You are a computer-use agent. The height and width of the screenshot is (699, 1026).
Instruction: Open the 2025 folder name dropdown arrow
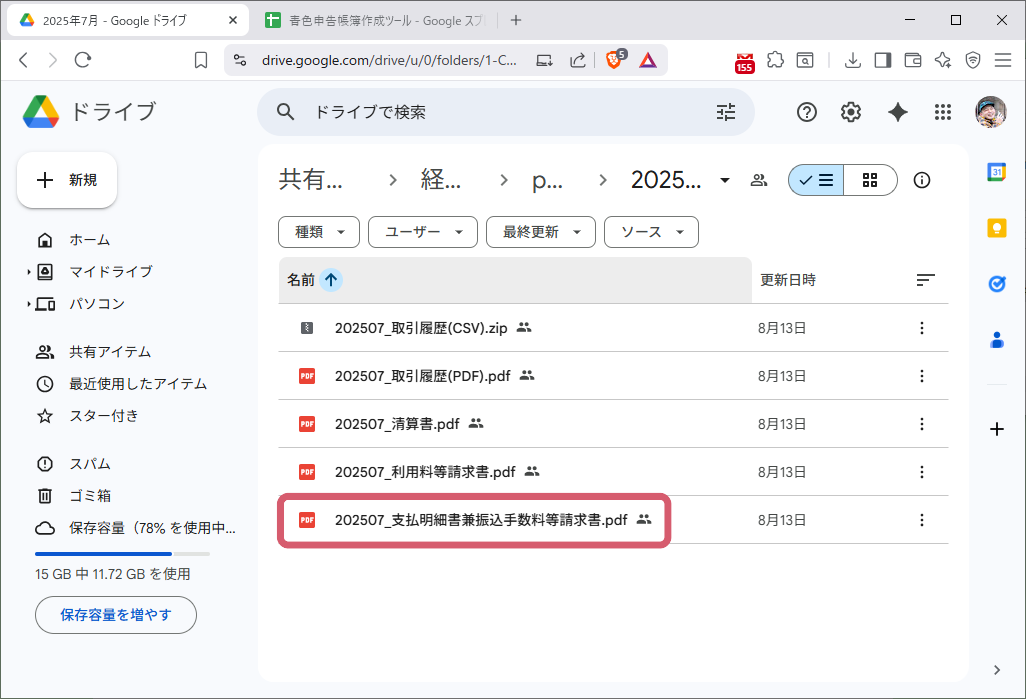coord(723,180)
